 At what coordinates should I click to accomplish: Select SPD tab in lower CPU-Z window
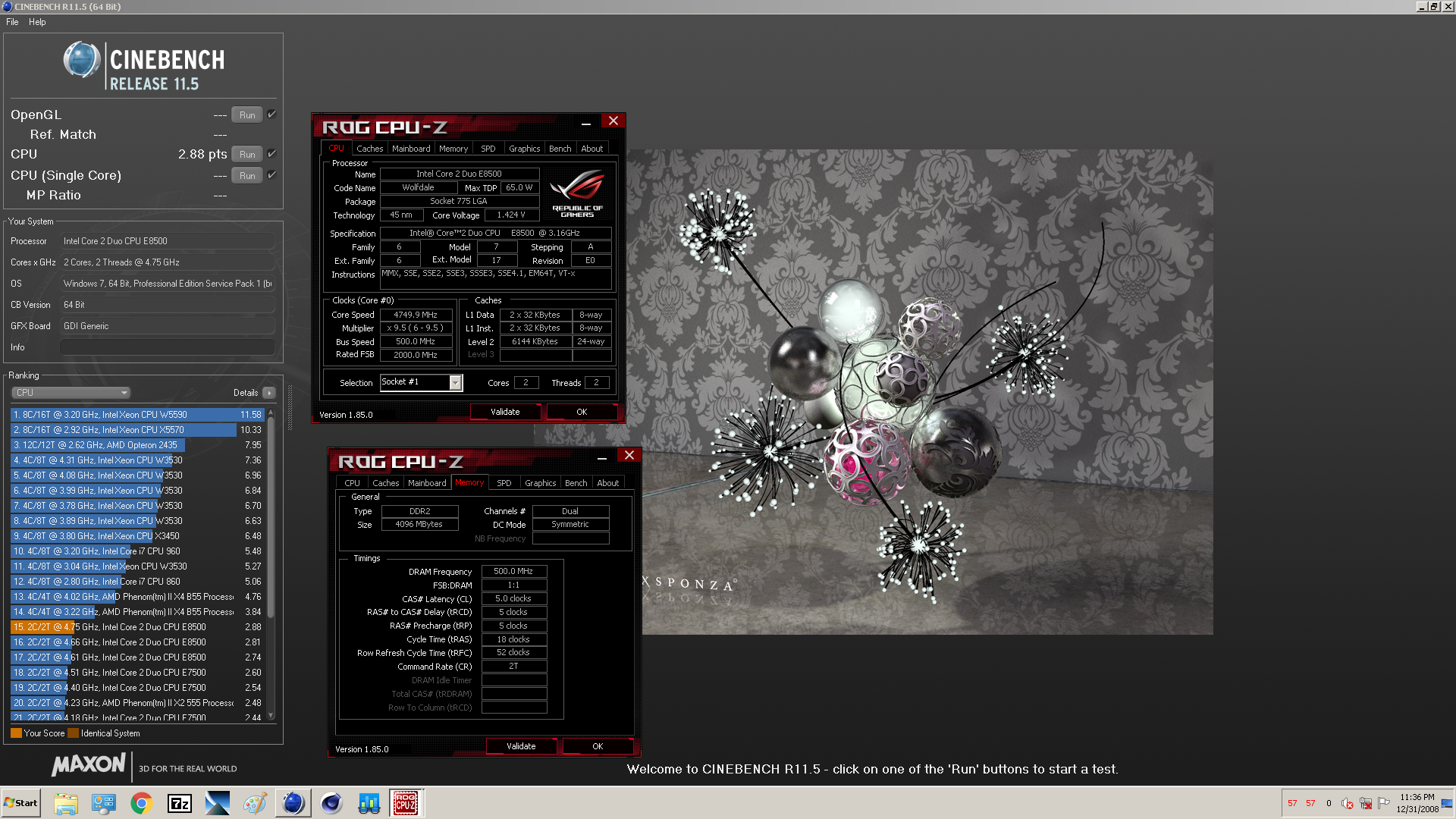tap(504, 483)
